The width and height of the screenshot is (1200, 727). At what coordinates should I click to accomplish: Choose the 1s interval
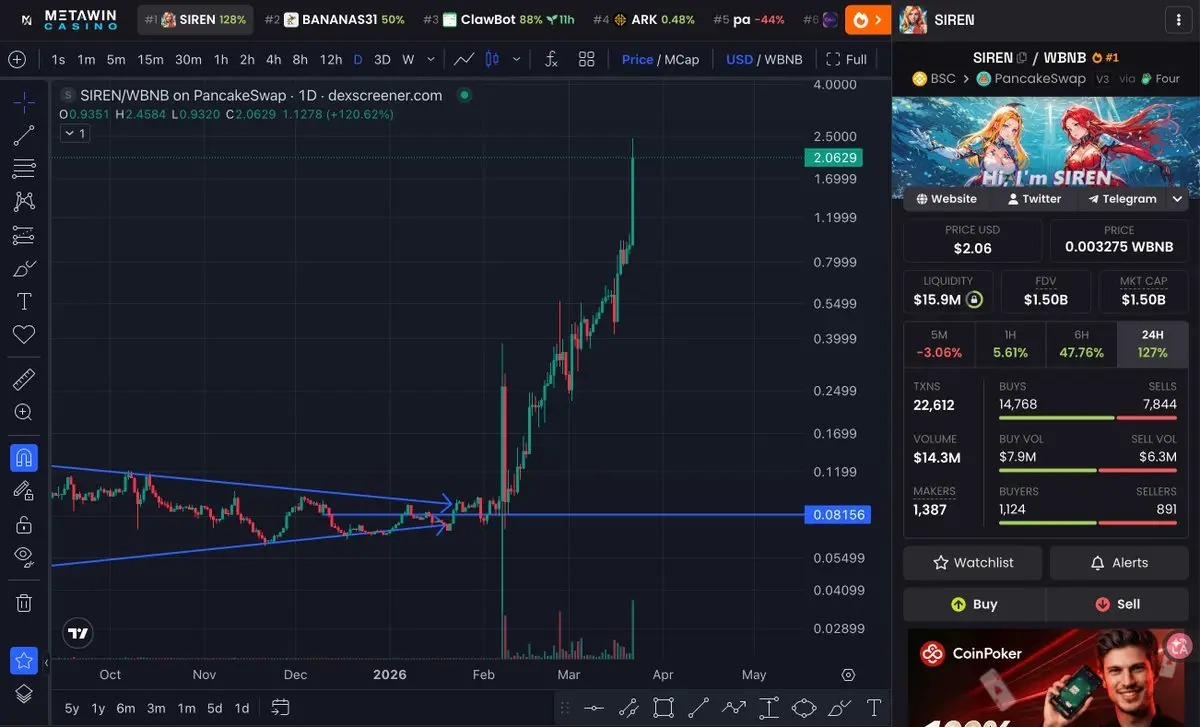pyautogui.click(x=58, y=59)
